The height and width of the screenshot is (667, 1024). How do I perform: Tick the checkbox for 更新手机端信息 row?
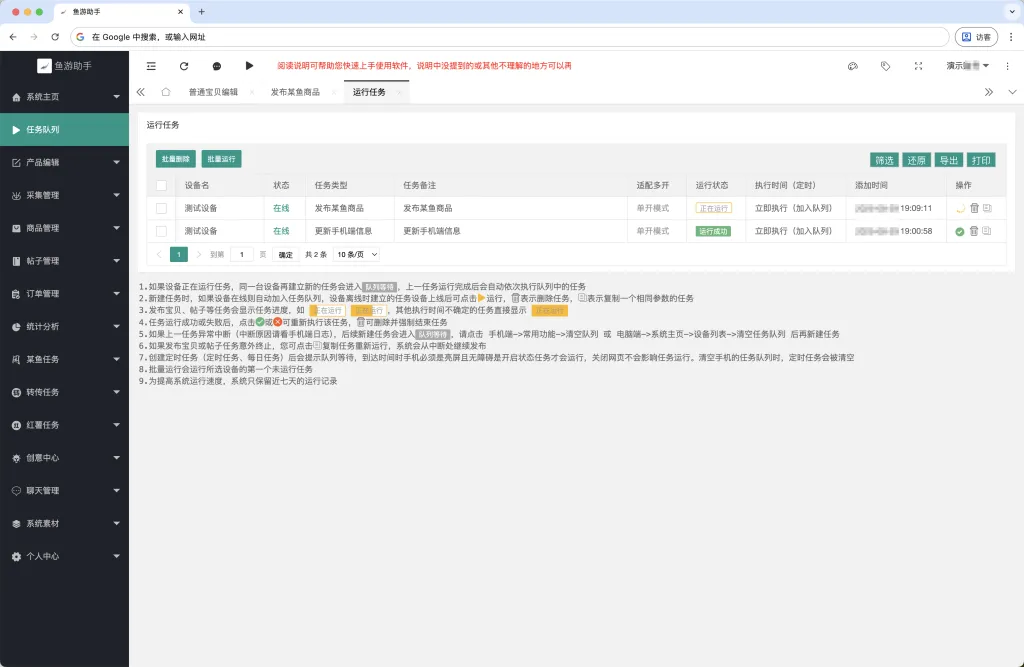(161, 231)
